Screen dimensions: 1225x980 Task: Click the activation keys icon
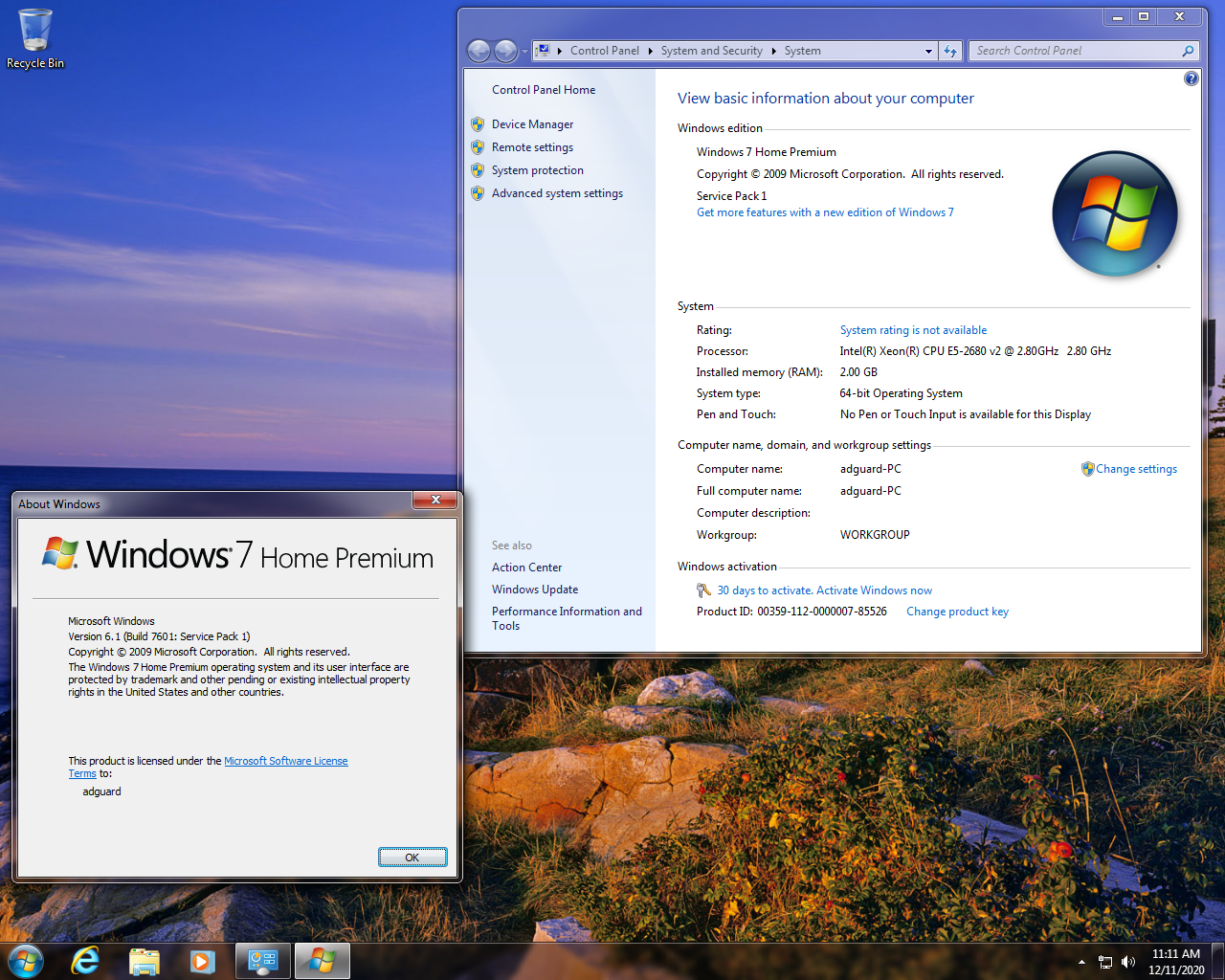tap(704, 590)
